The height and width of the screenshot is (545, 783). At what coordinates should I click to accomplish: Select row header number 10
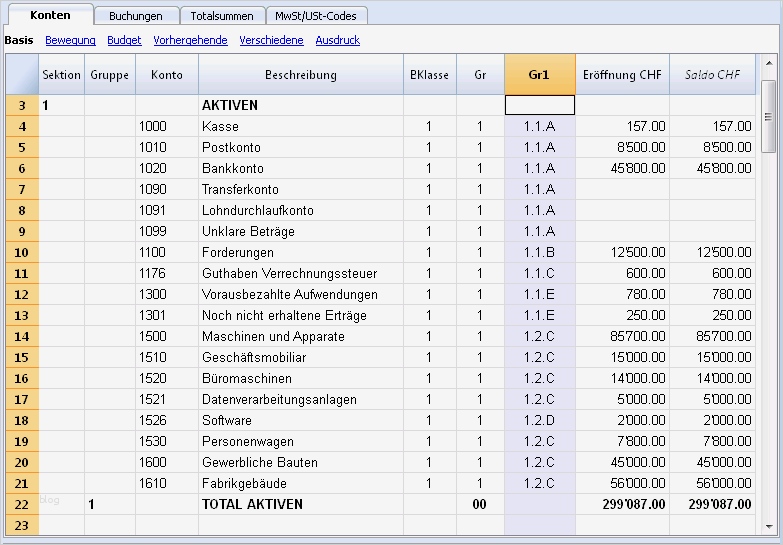click(x=22, y=252)
